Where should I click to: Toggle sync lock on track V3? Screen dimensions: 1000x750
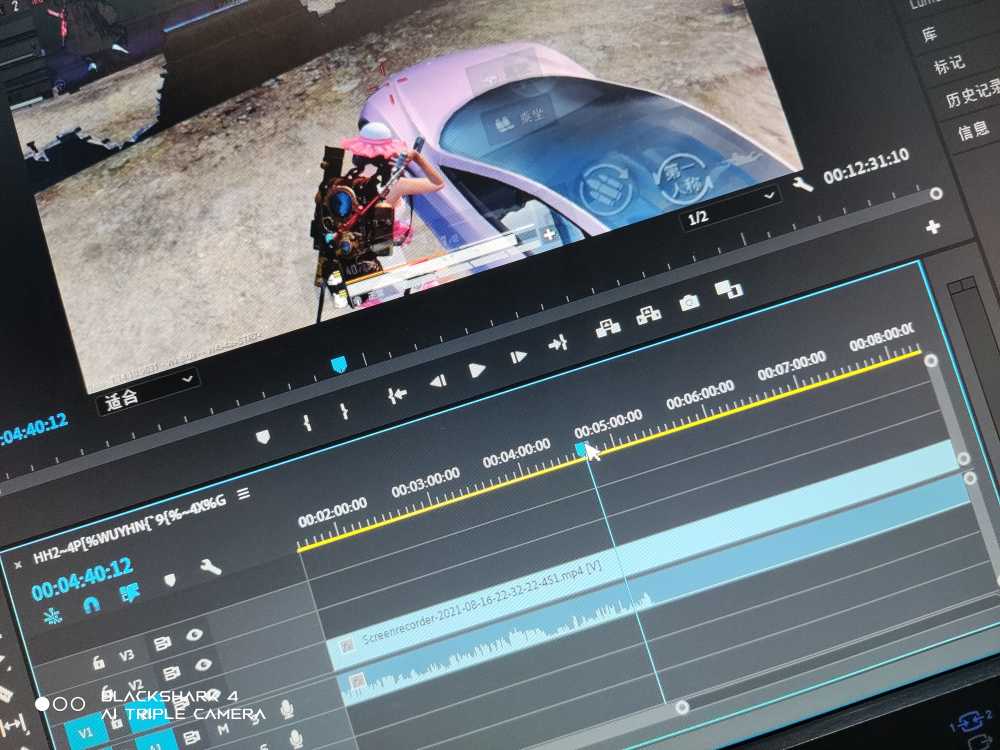click(x=161, y=644)
